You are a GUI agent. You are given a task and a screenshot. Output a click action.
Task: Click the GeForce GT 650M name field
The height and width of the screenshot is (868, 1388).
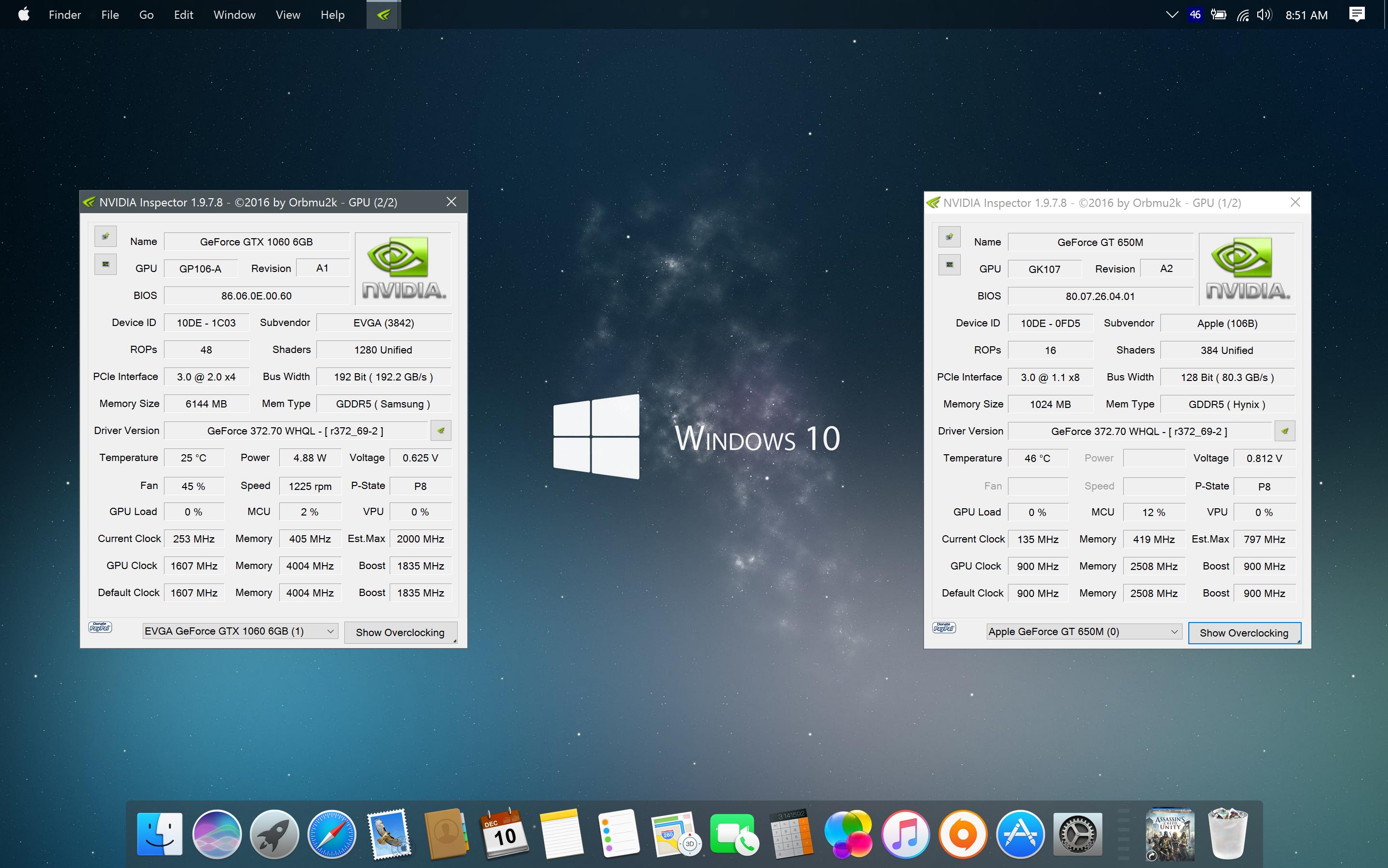pyautogui.click(x=1101, y=242)
